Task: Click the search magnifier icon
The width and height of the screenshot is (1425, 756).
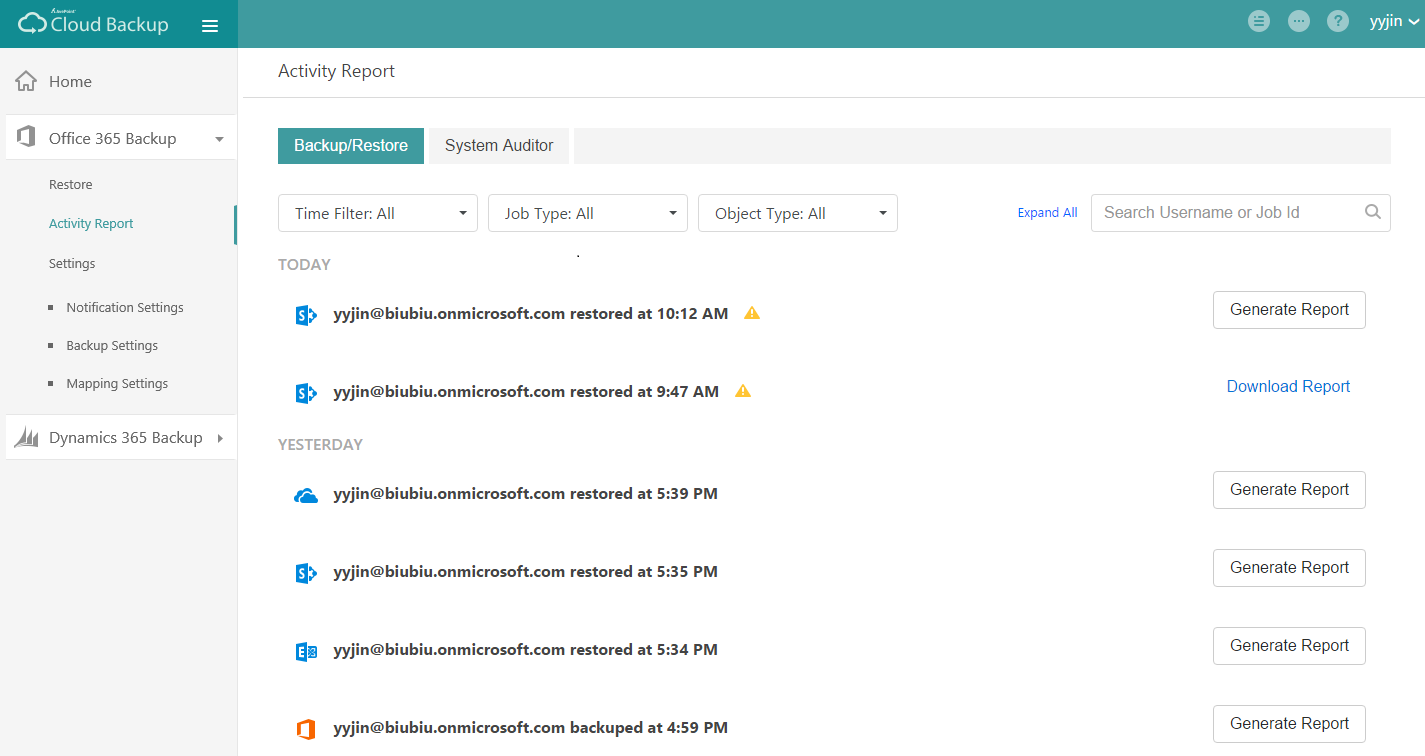Action: tap(1371, 212)
